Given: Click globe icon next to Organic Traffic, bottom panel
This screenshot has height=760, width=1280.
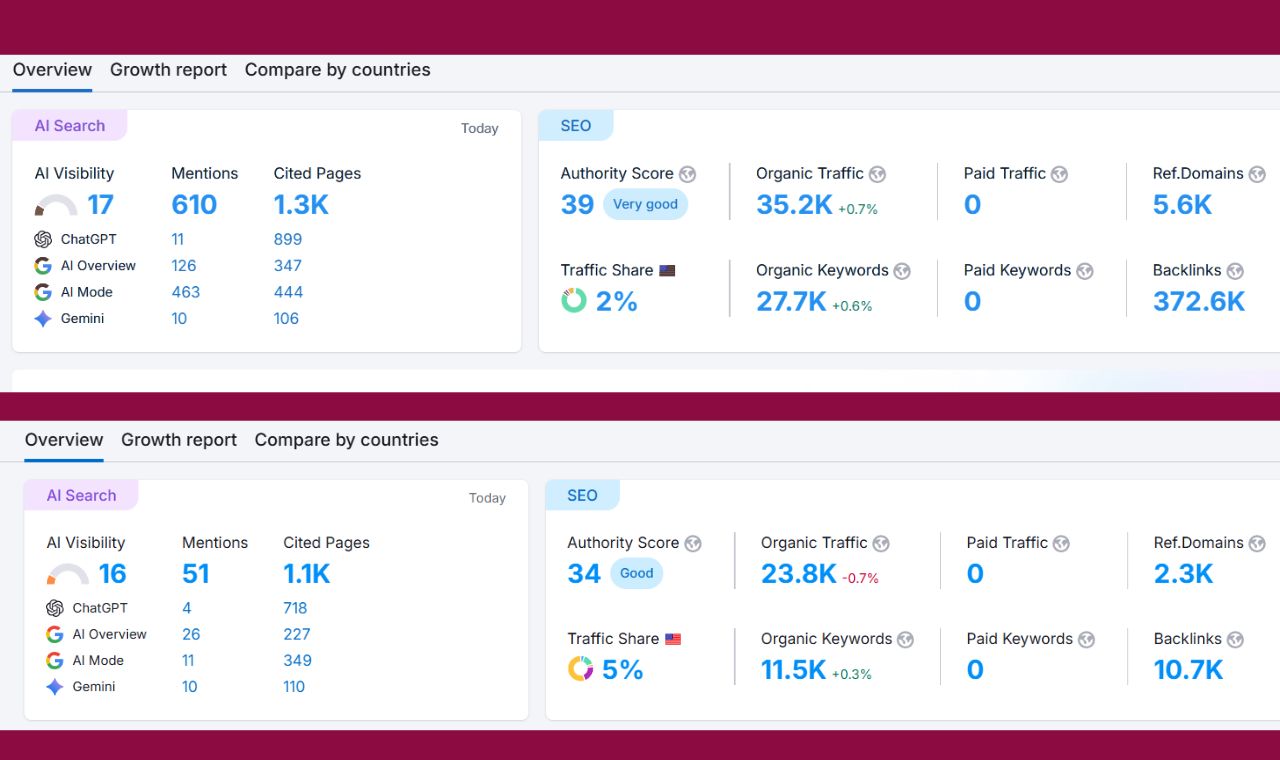Looking at the screenshot, I should point(881,544).
